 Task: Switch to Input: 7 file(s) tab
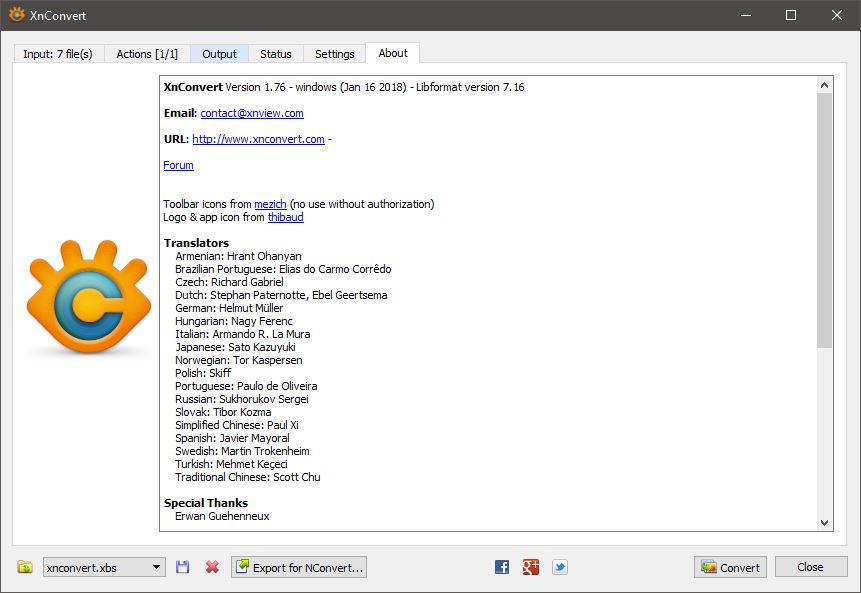[58, 54]
